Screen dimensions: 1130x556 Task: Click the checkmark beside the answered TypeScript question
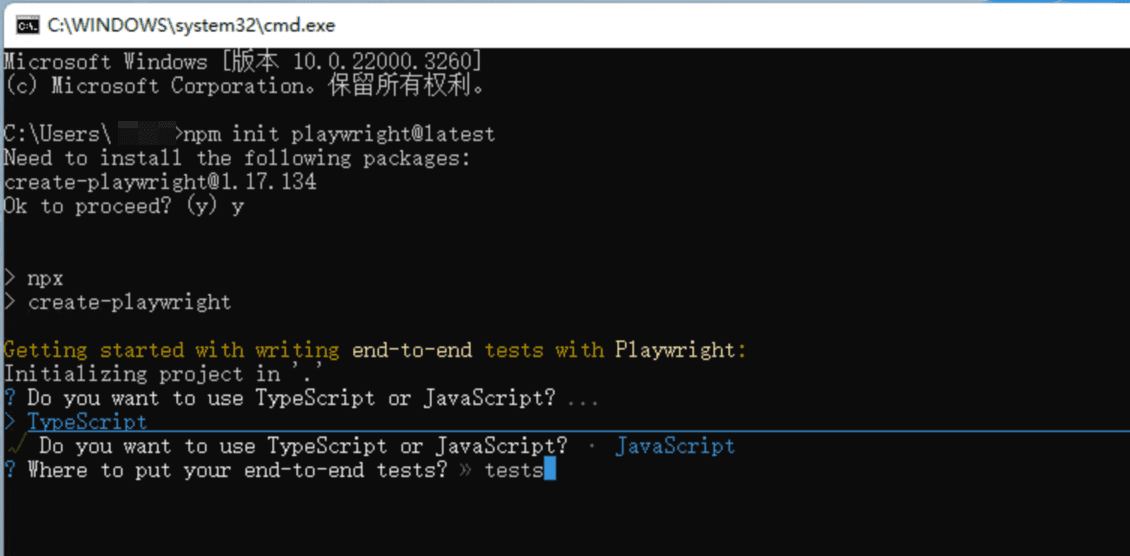point(17,447)
